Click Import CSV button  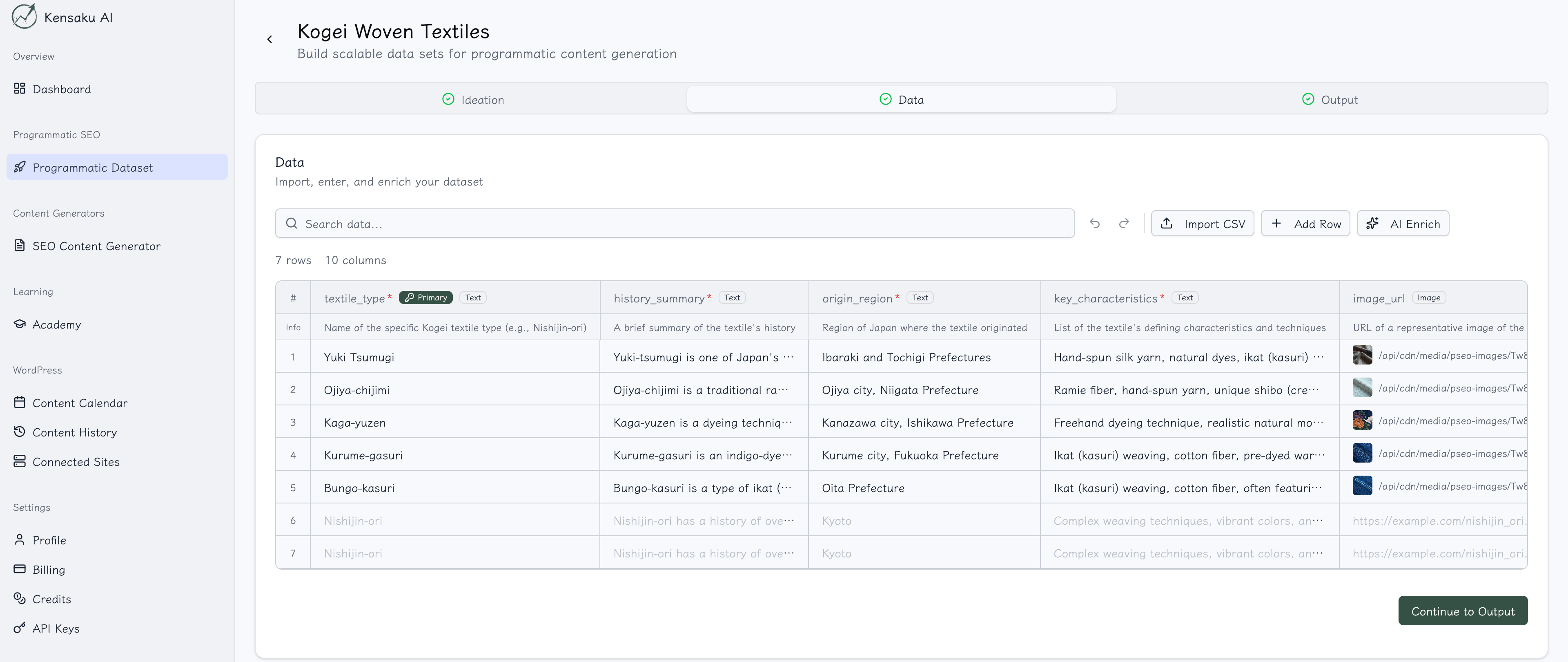pos(1202,224)
